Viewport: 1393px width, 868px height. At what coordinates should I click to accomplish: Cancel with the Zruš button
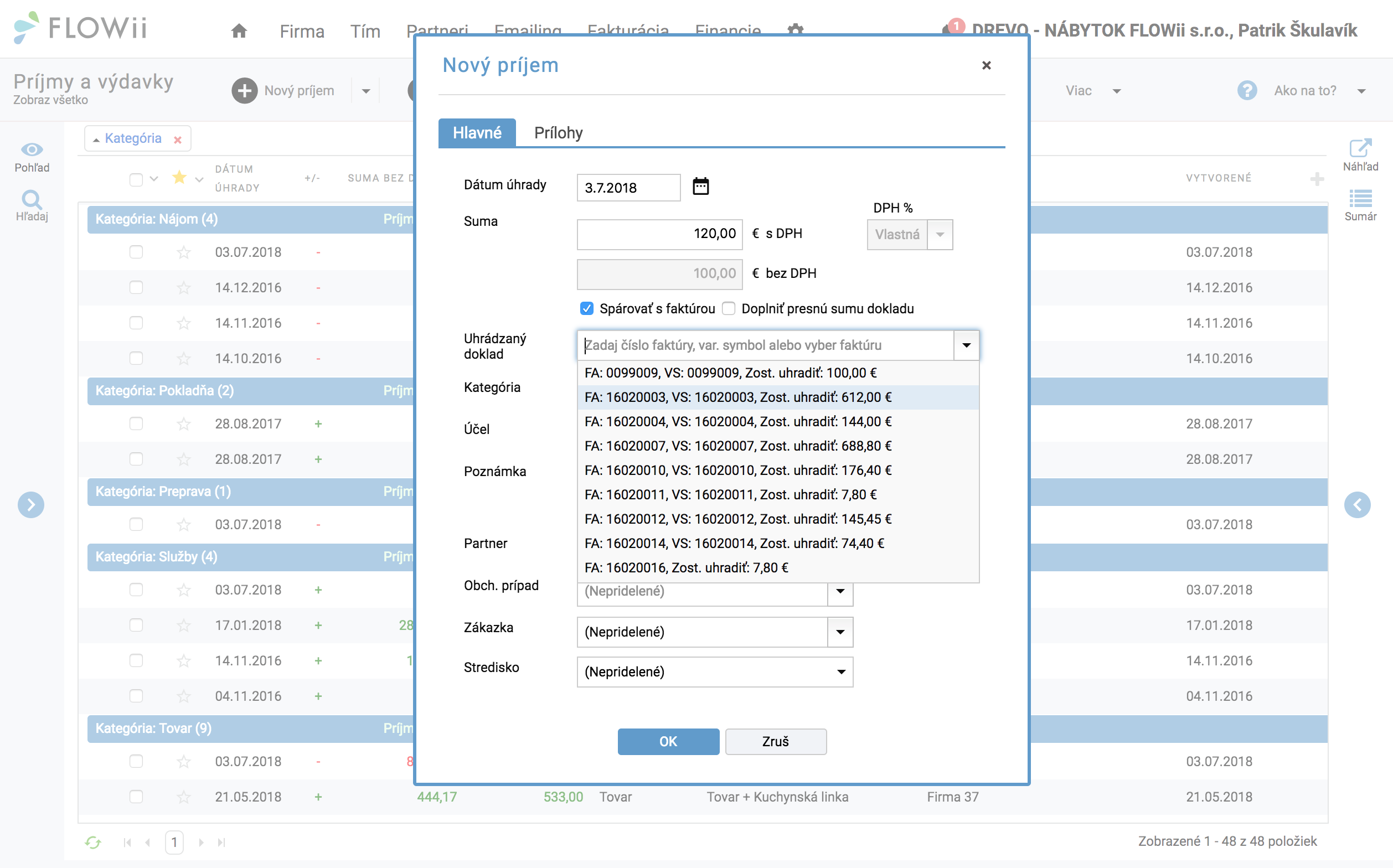[x=776, y=742]
